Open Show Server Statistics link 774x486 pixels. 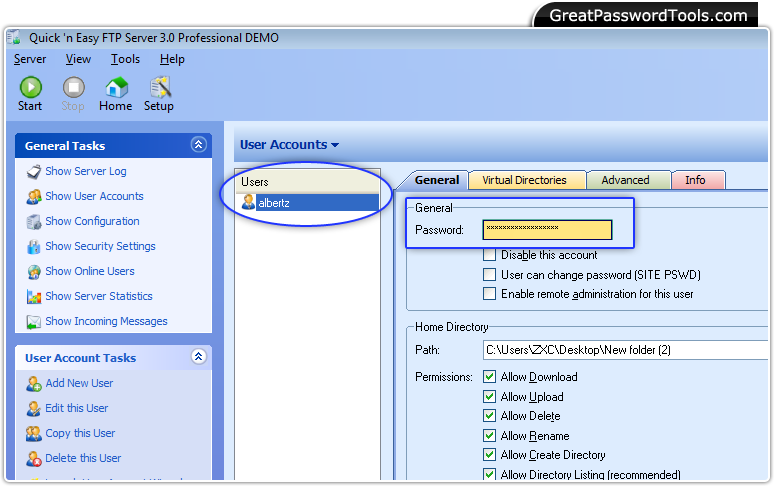[99, 297]
